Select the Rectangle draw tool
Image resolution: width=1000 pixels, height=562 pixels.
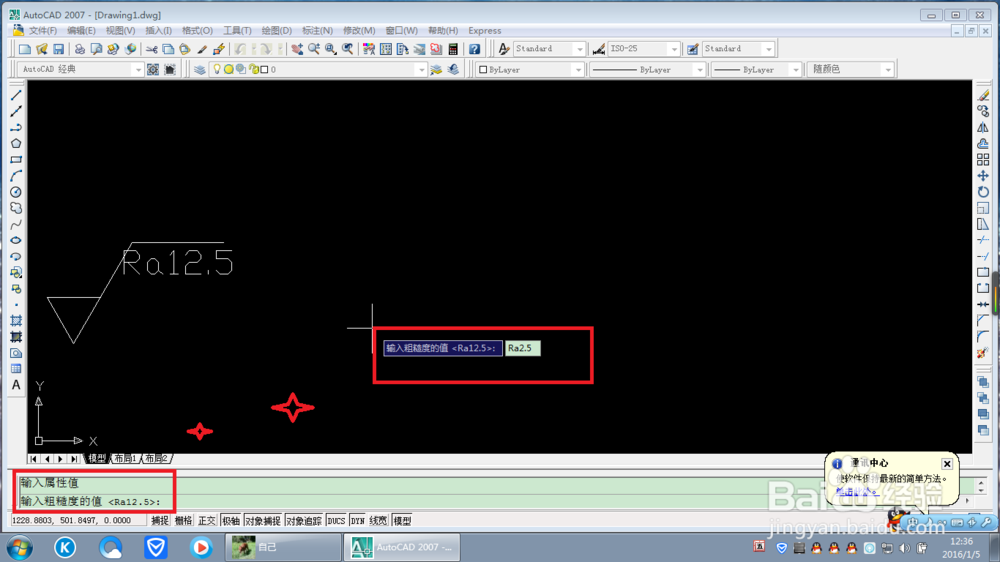click(16, 159)
